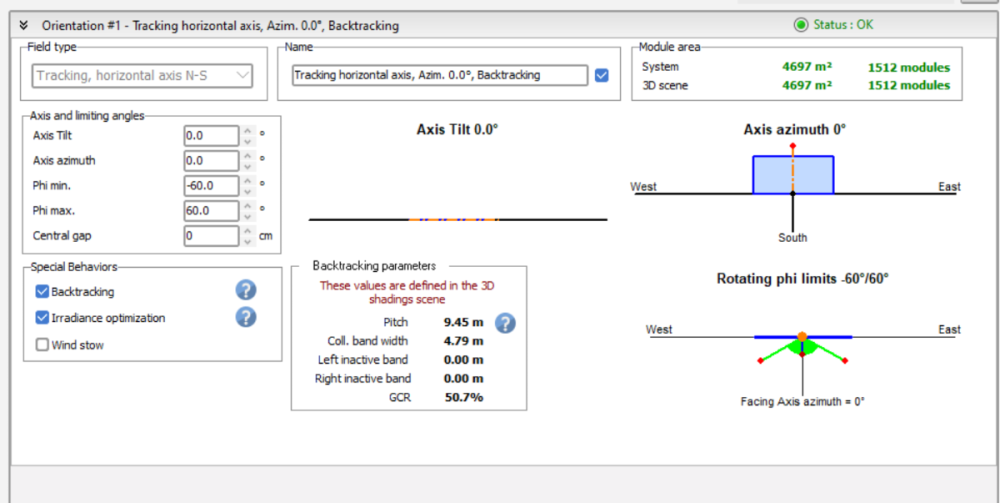
Task: Click the Central gap input field
Action: [x=211, y=235]
